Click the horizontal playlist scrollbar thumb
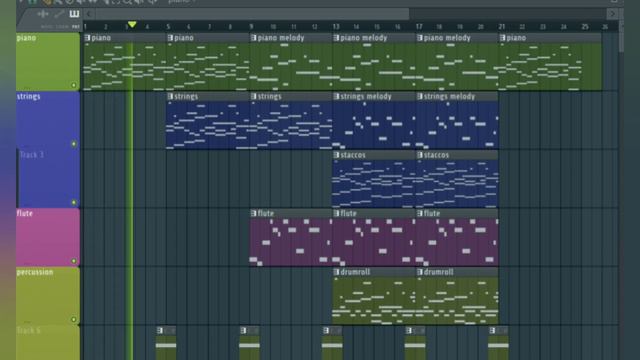 pyautogui.click(x=252, y=14)
